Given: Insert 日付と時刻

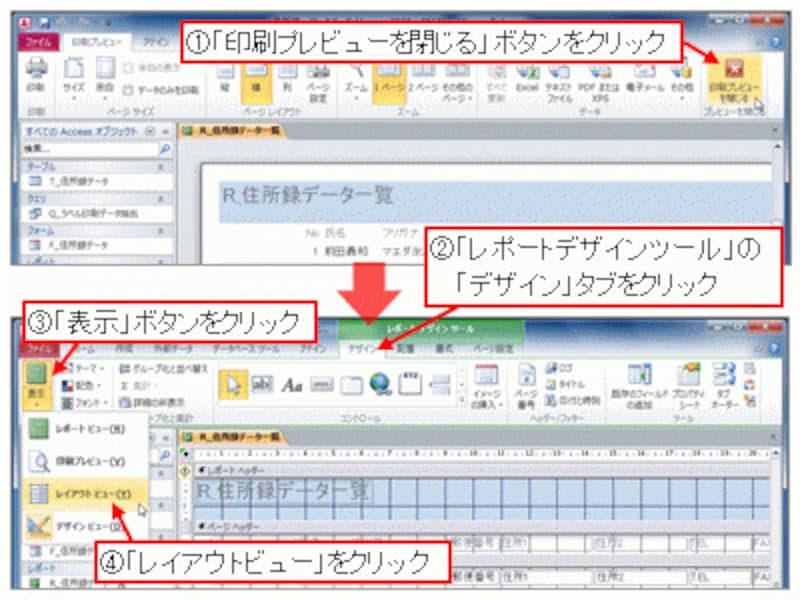Looking at the screenshot, I should pos(572,401).
